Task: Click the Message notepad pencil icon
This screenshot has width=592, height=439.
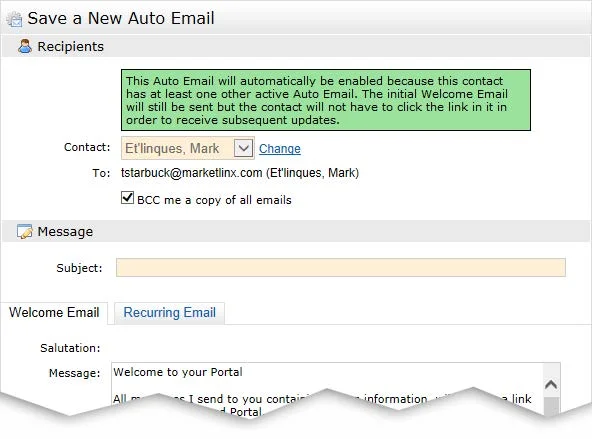Action: click(25, 231)
